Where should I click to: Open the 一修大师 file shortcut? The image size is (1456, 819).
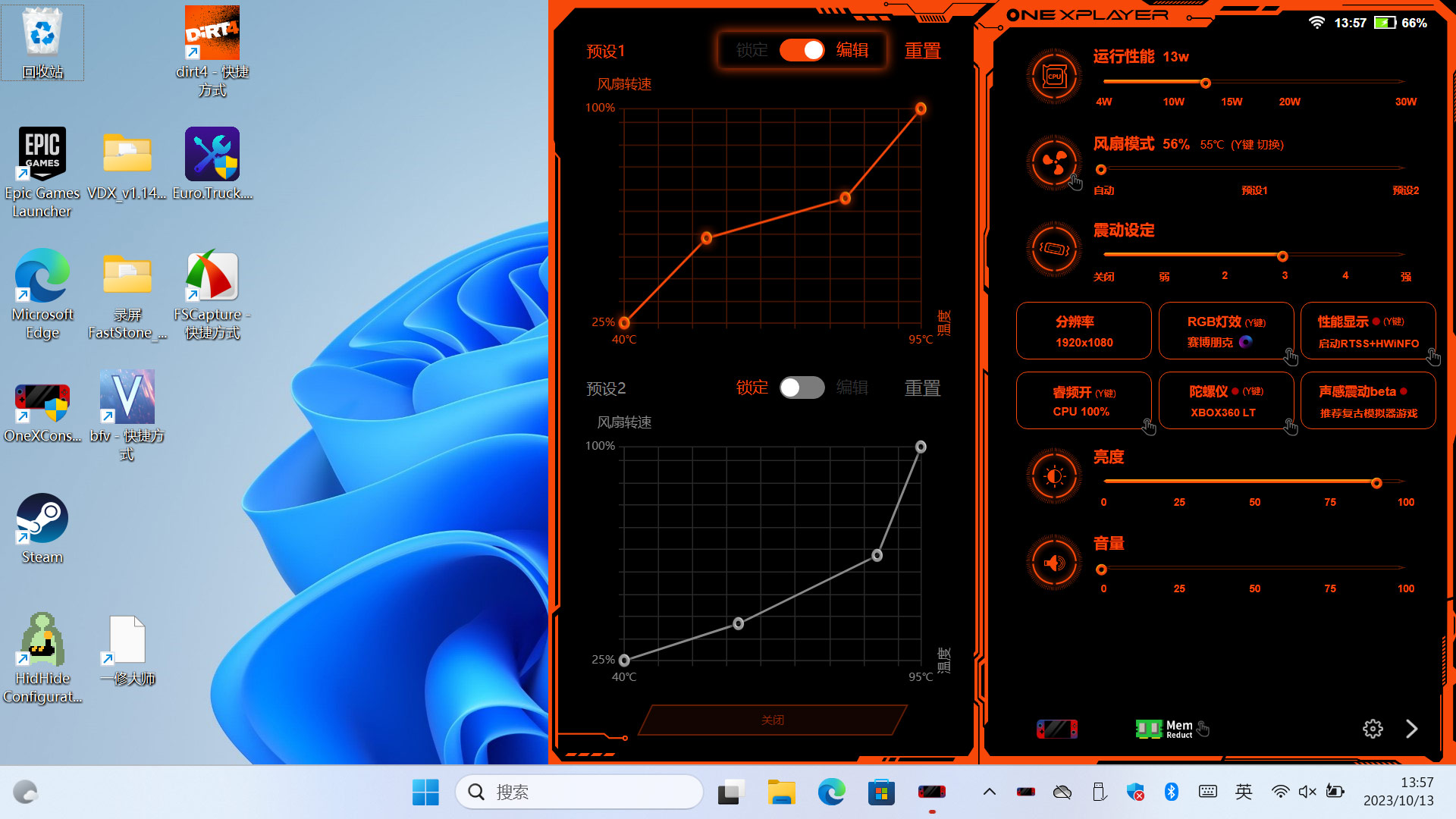(x=127, y=651)
